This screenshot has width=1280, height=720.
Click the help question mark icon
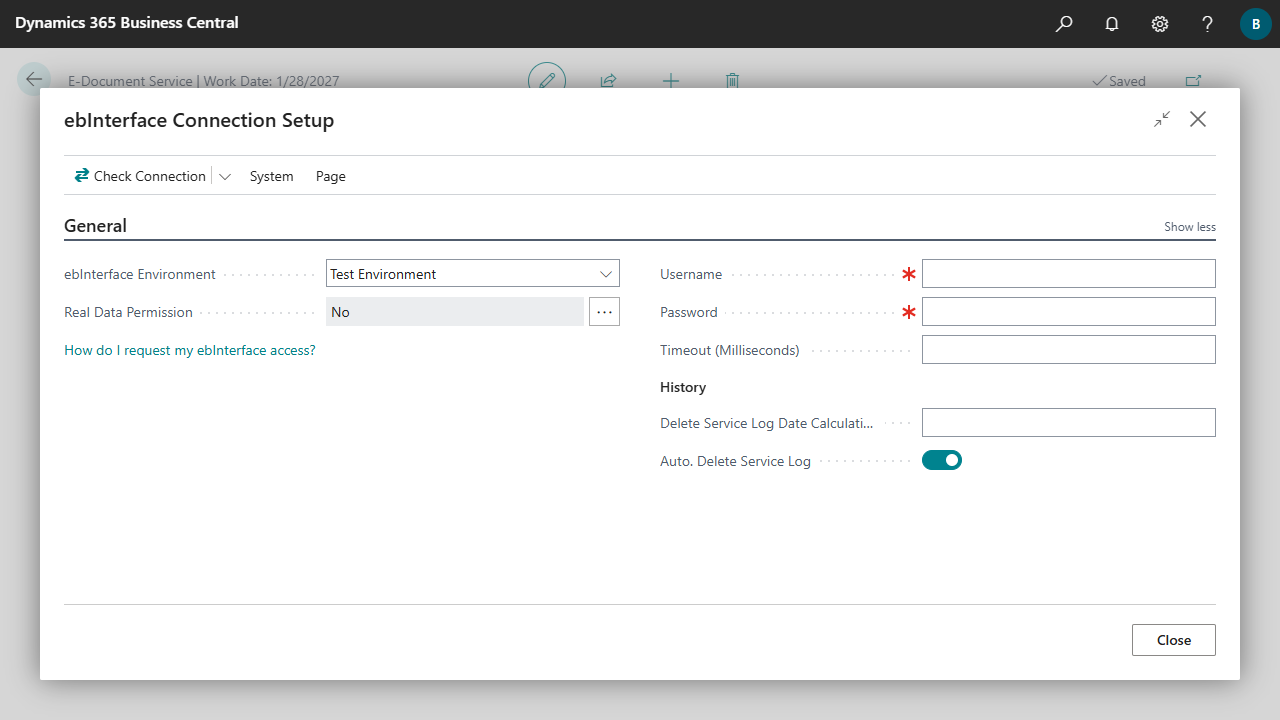point(1208,23)
